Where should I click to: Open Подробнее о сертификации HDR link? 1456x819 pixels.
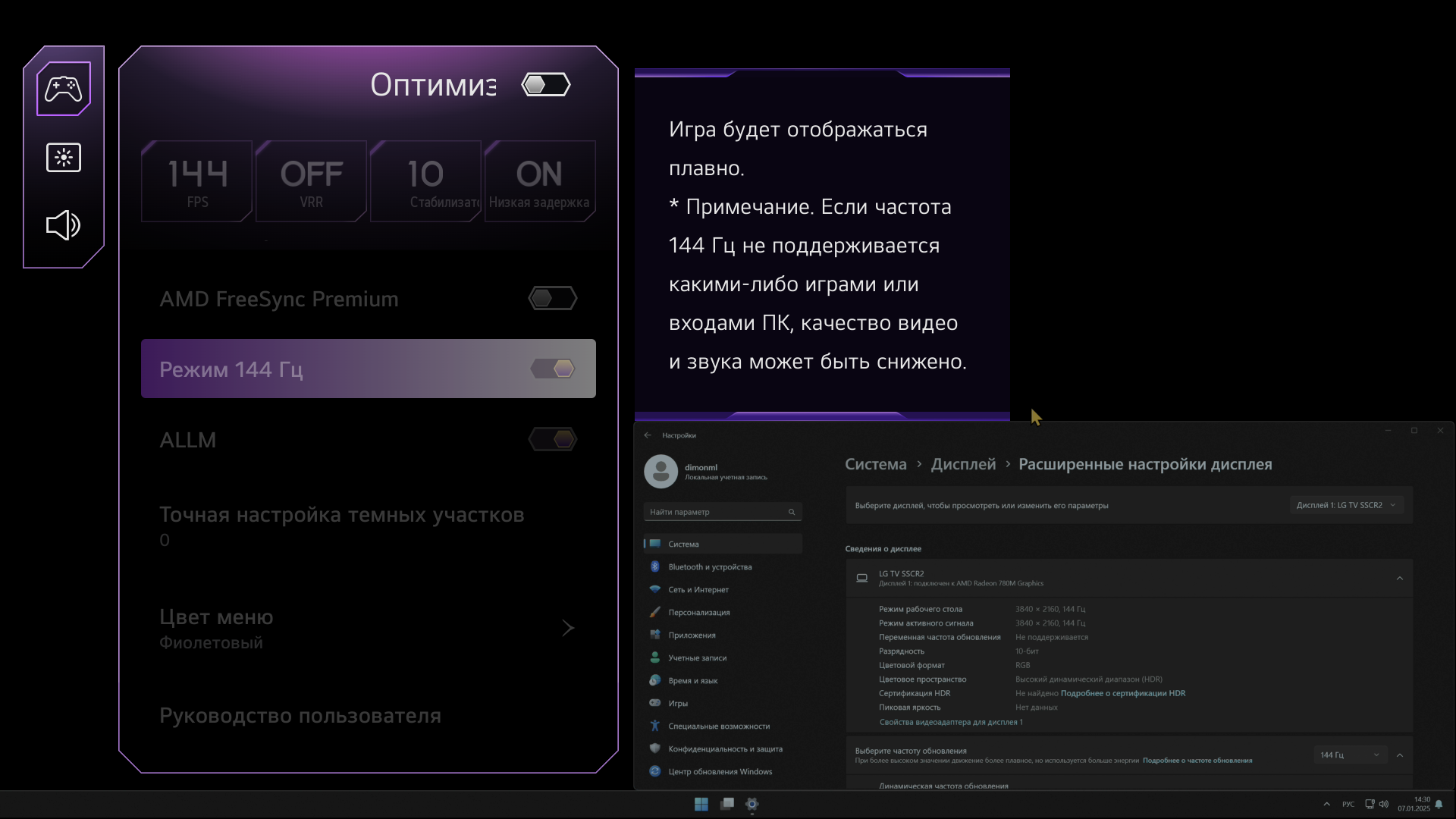pos(1122,693)
